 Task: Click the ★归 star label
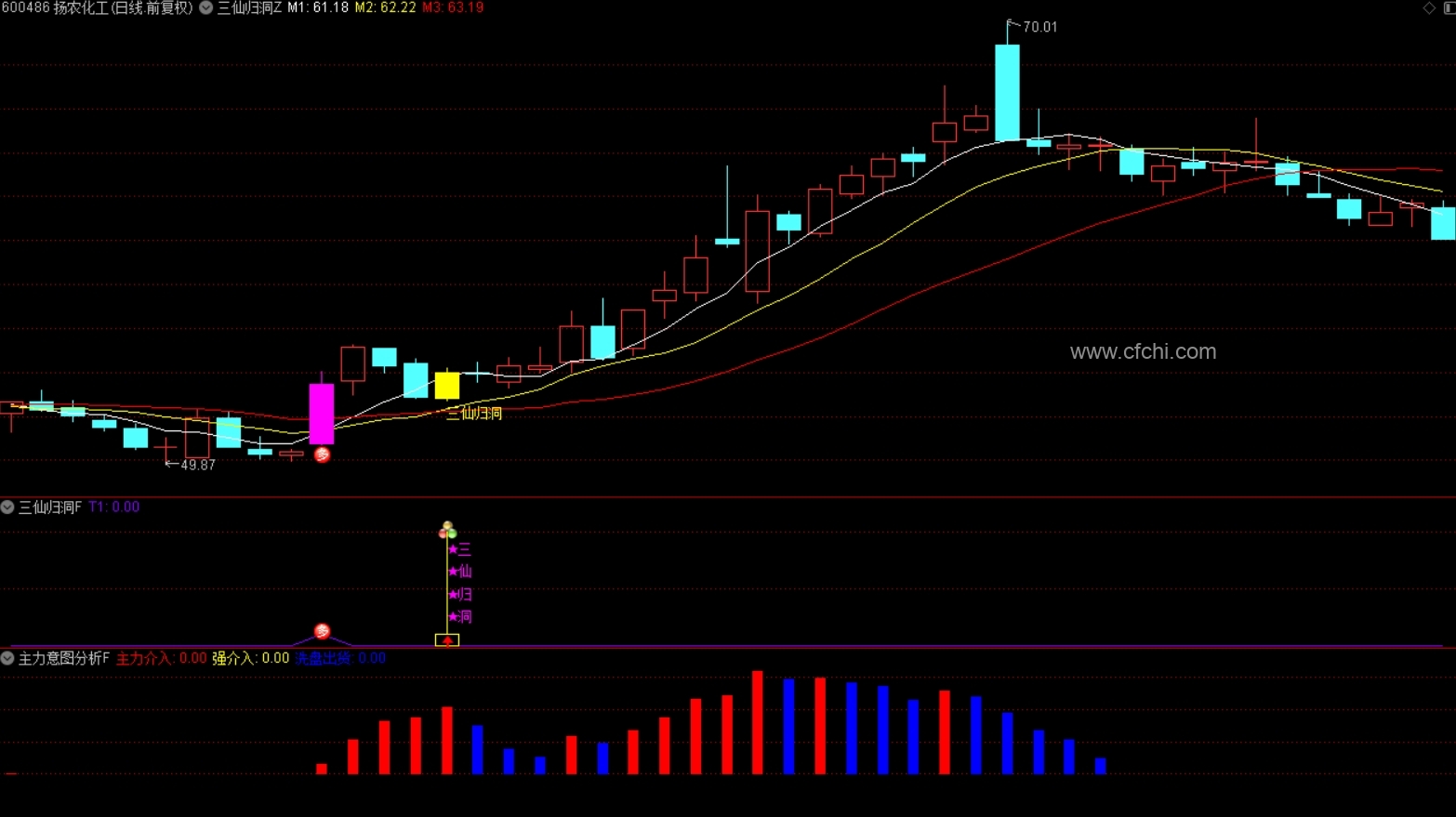[x=459, y=594]
